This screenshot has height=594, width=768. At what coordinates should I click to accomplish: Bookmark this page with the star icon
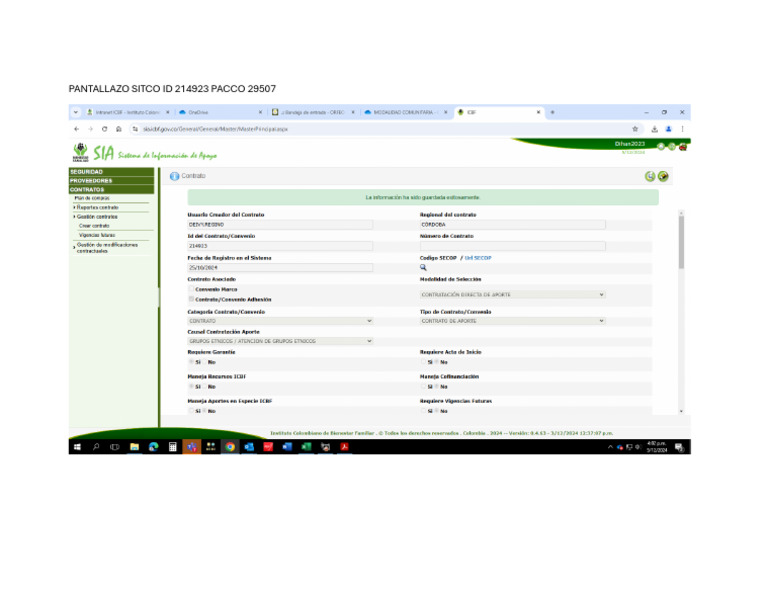tap(636, 129)
